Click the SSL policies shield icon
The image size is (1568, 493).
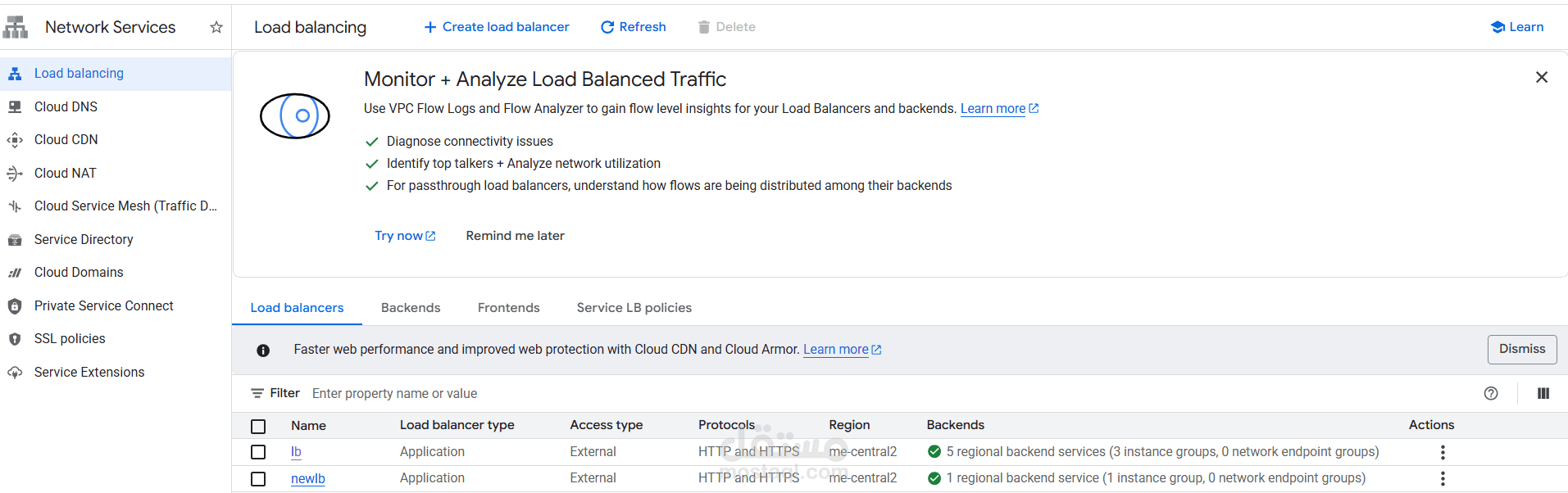[x=15, y=339]
